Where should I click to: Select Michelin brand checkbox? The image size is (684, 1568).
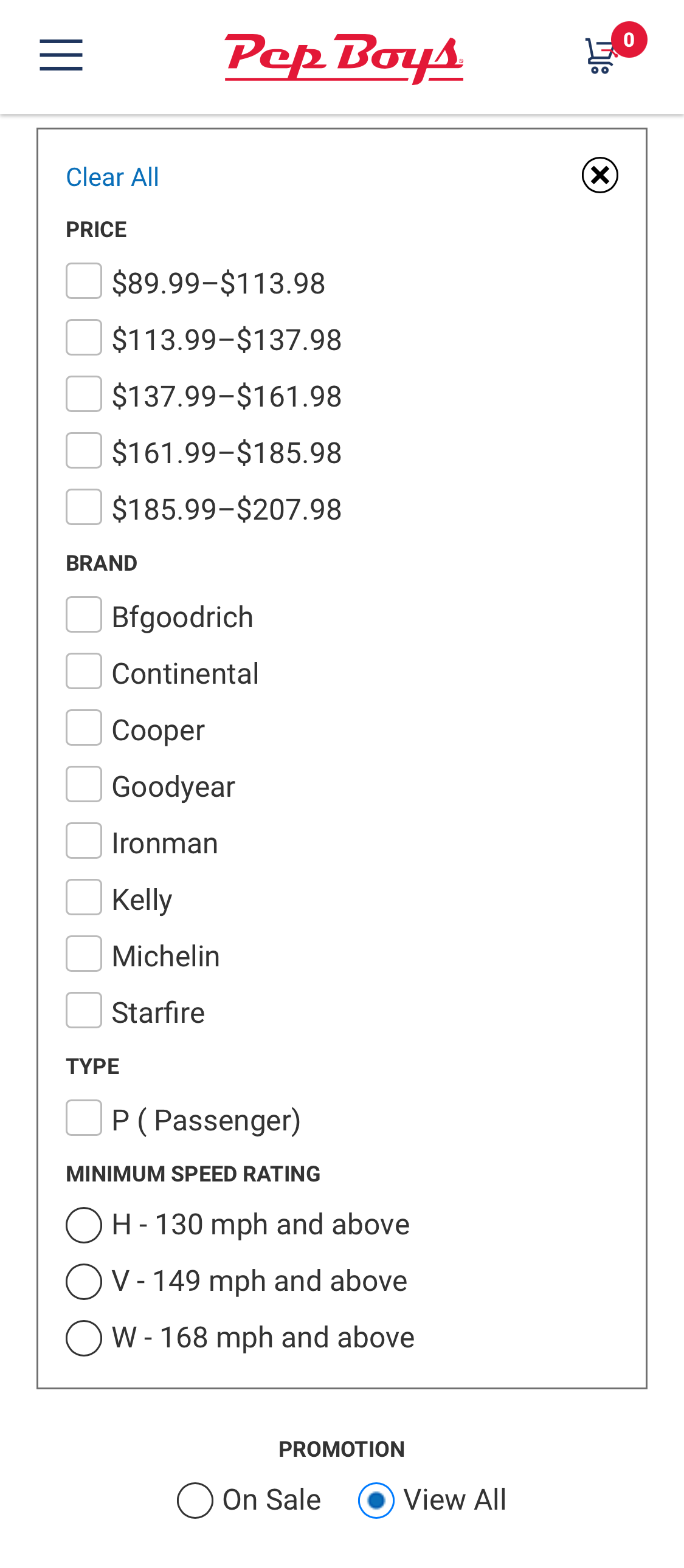84,954
